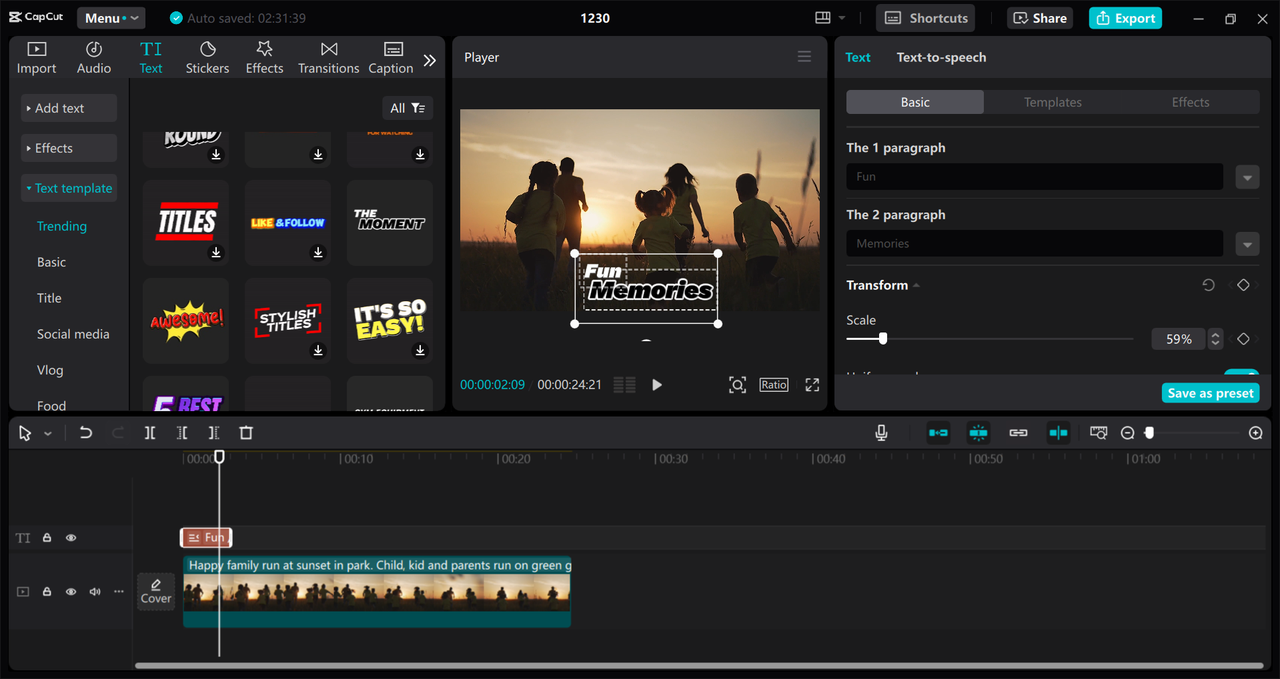Open the Caption tab
The width and height of the screenshot is (1280, 679).
click(x=391, y=58)
